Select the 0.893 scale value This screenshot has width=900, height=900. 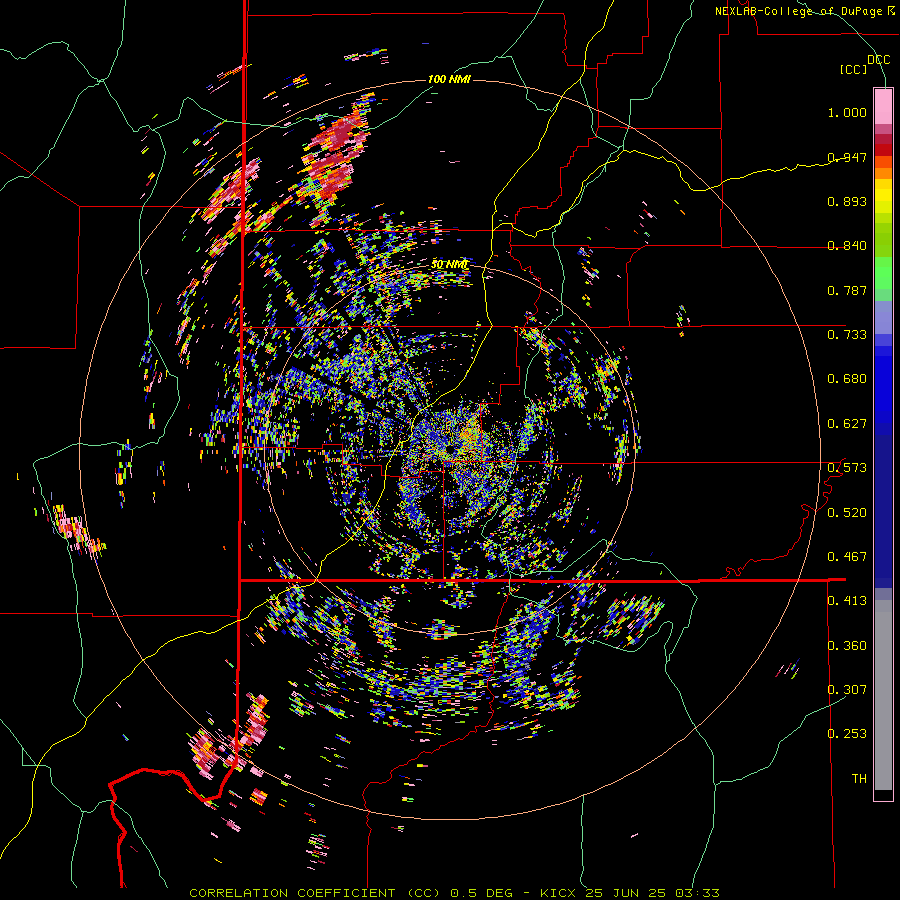(x=847, y=201)
